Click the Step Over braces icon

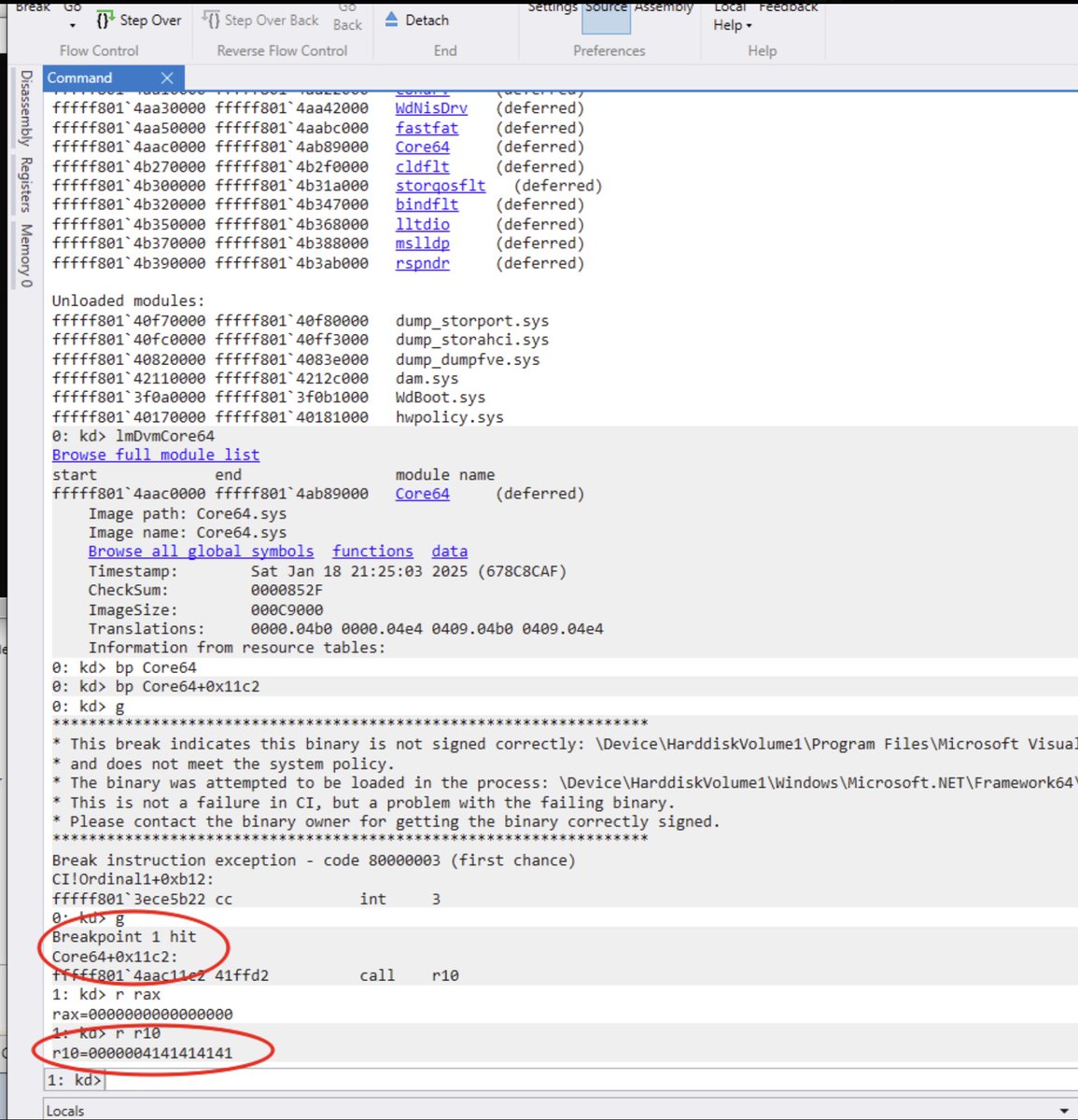pos(105,20)
